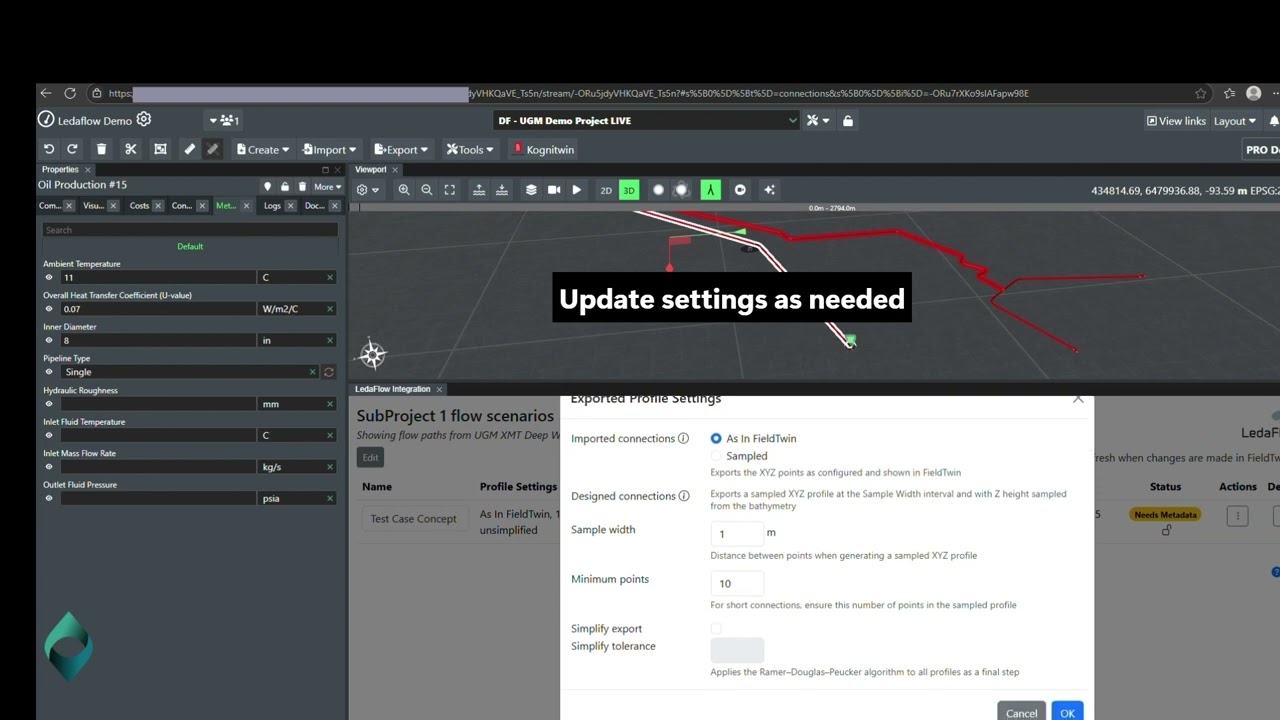Click into the Sample width field
Image resolution: width=1280 pixels, height=720 pixels.
point(737,533)
